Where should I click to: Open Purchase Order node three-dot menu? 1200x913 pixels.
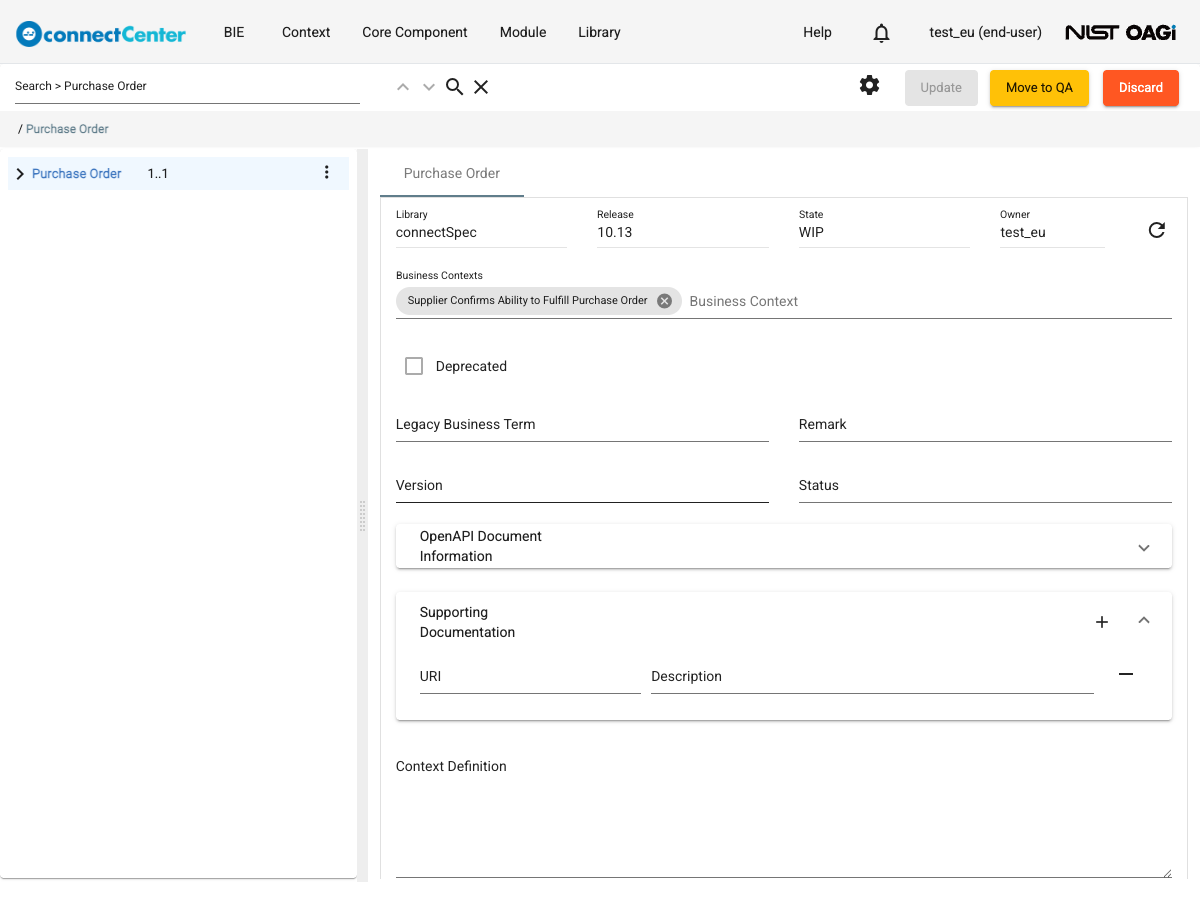326,173
